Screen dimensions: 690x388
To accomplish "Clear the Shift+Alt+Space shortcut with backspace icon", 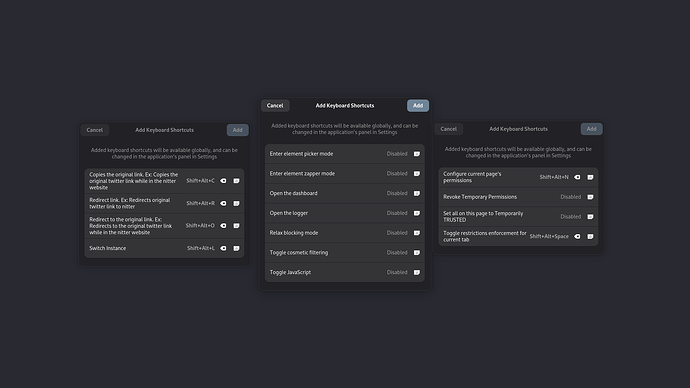I will coord(577,236).
